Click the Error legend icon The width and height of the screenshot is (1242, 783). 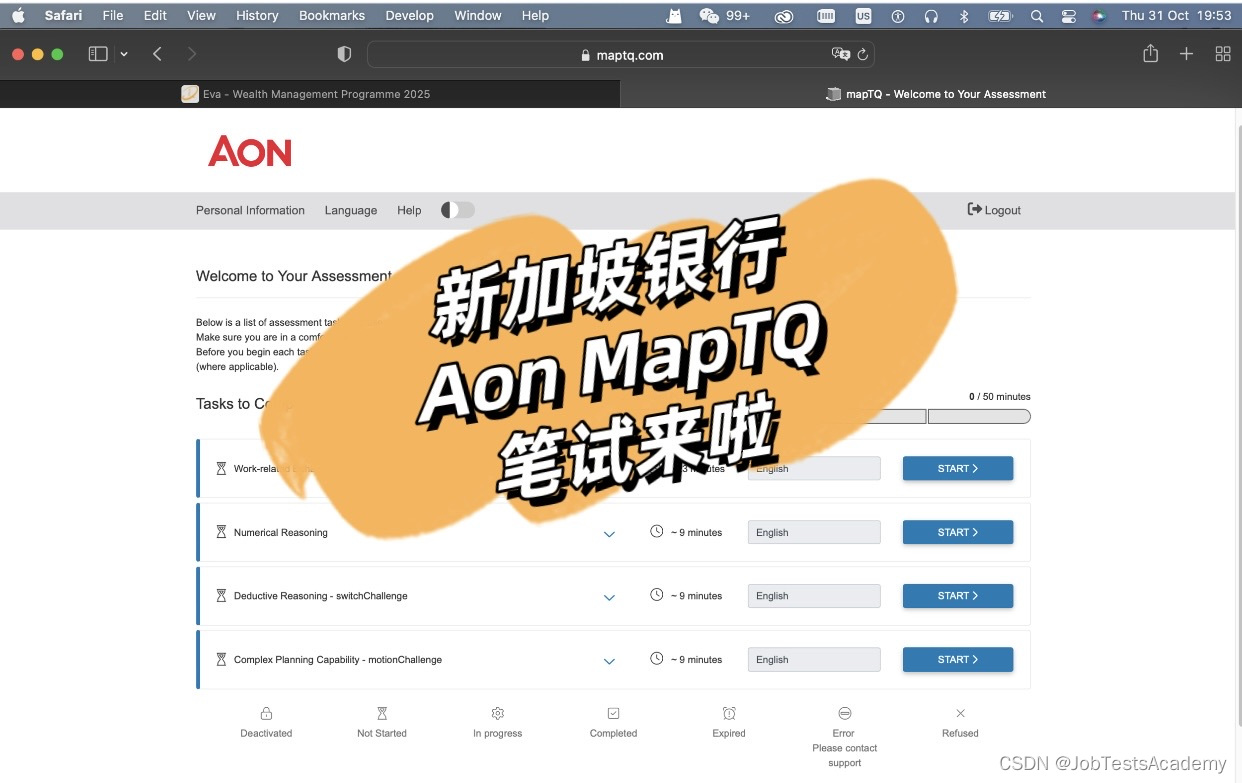(844, 713)
